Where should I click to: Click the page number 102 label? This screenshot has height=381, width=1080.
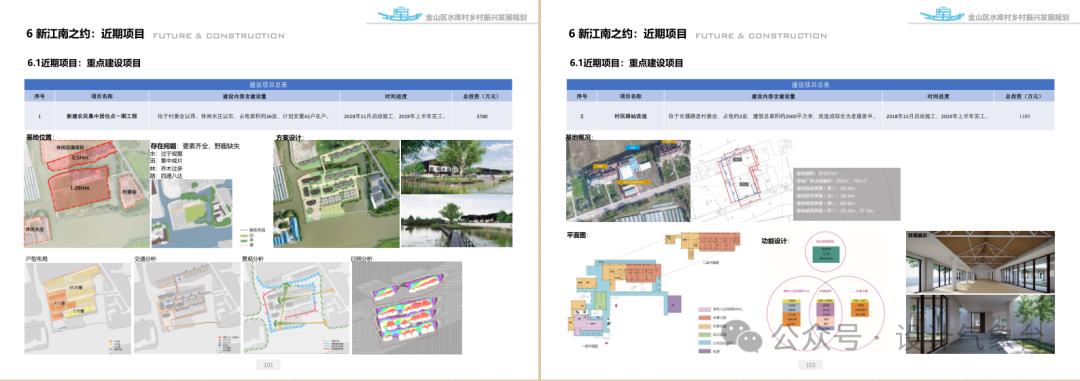(x=810, y=364)
